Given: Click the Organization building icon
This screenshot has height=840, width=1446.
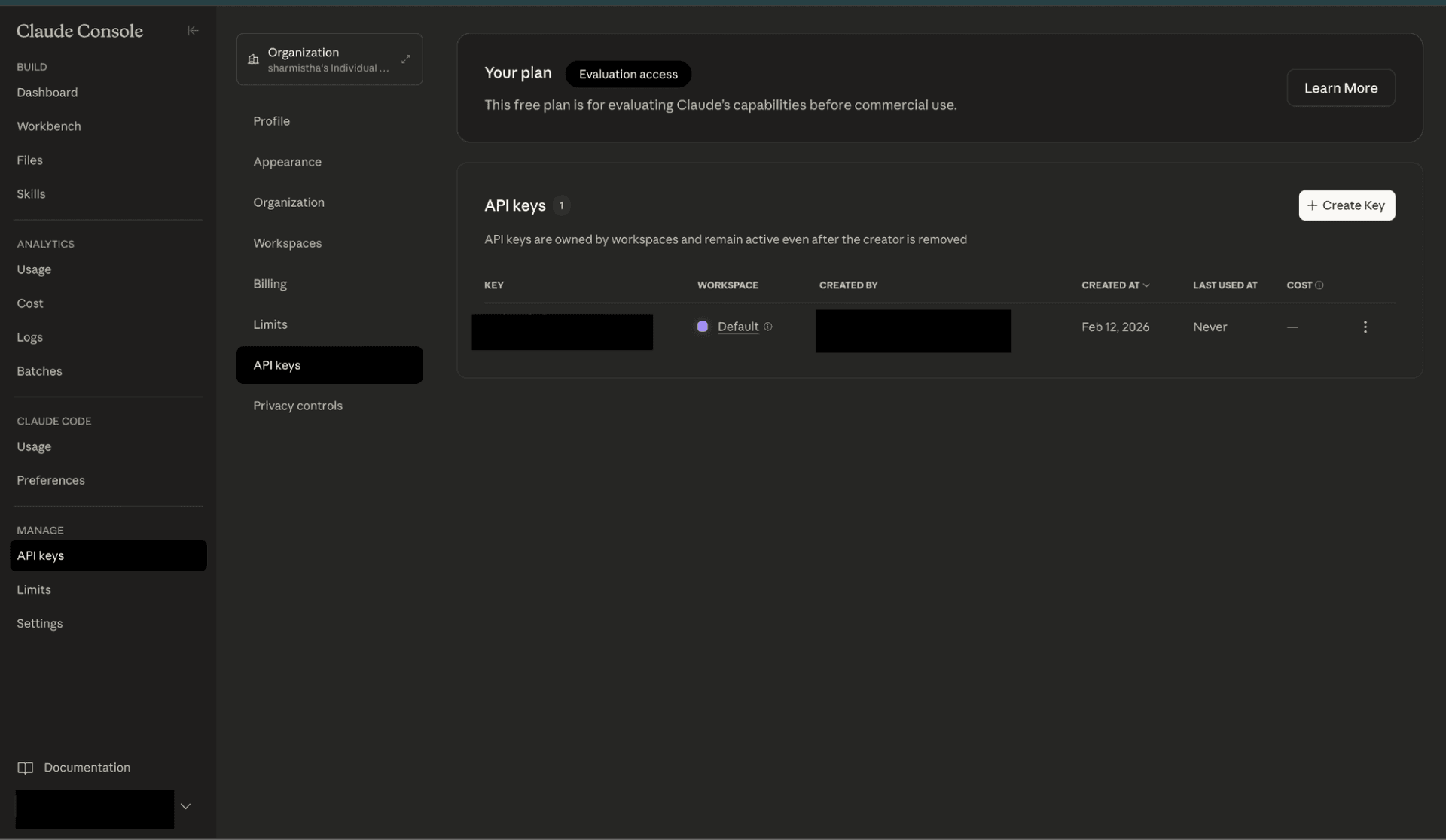Looking at the screenshot, I should pyautogui.click(x=254, y=59).
